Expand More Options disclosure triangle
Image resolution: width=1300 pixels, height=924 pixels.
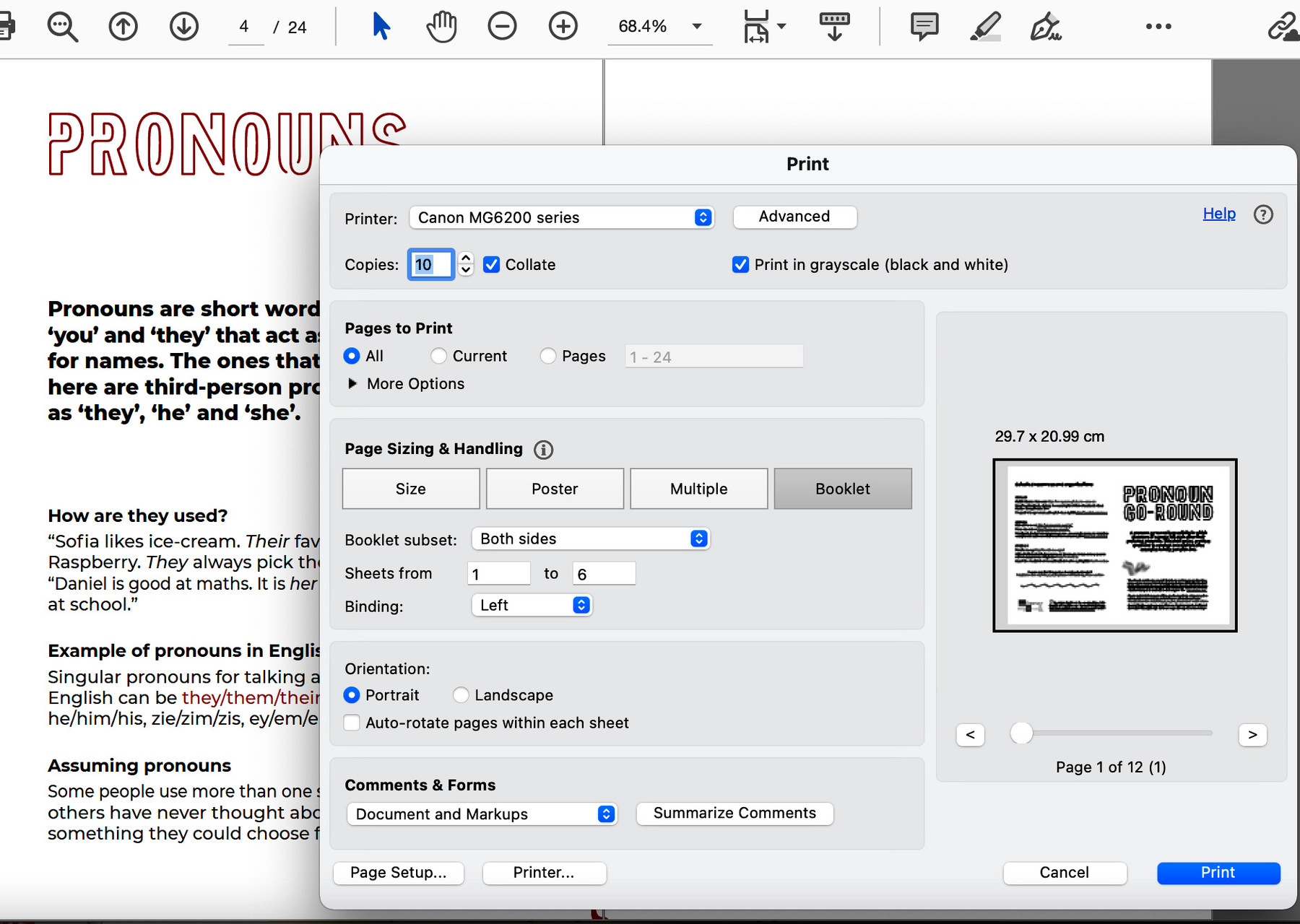click(x=352, y=383)
